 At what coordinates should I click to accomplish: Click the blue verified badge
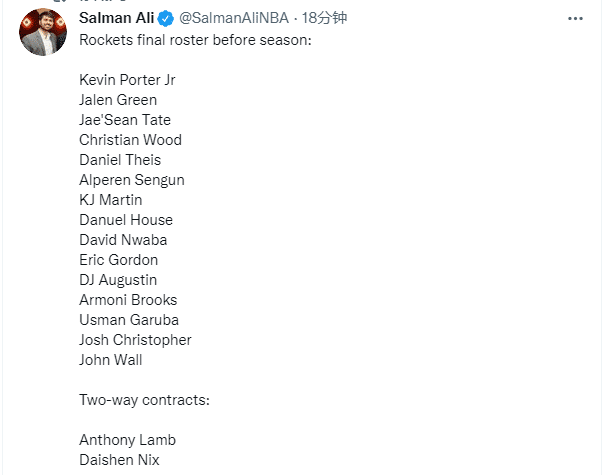coord(165,19)
